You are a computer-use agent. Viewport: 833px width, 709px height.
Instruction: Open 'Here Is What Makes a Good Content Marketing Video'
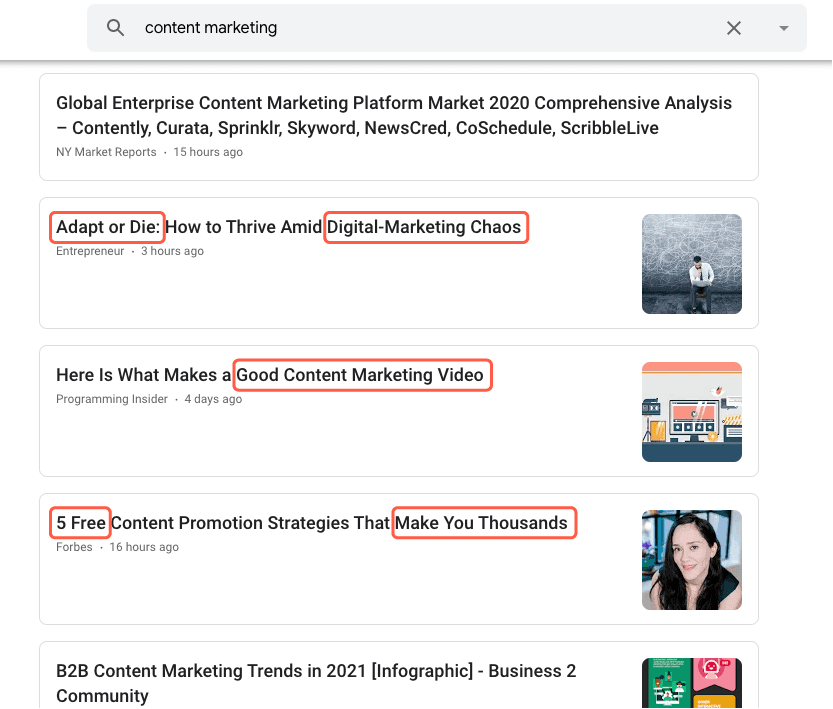point(270,375)
